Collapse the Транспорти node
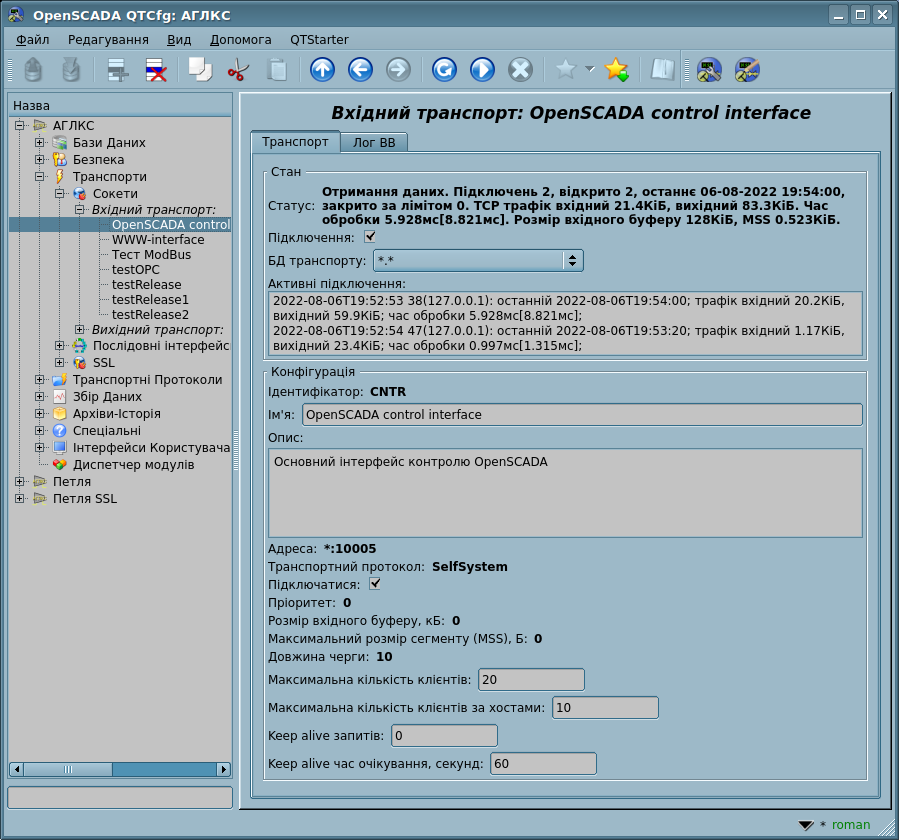 (x=40, y=177)
